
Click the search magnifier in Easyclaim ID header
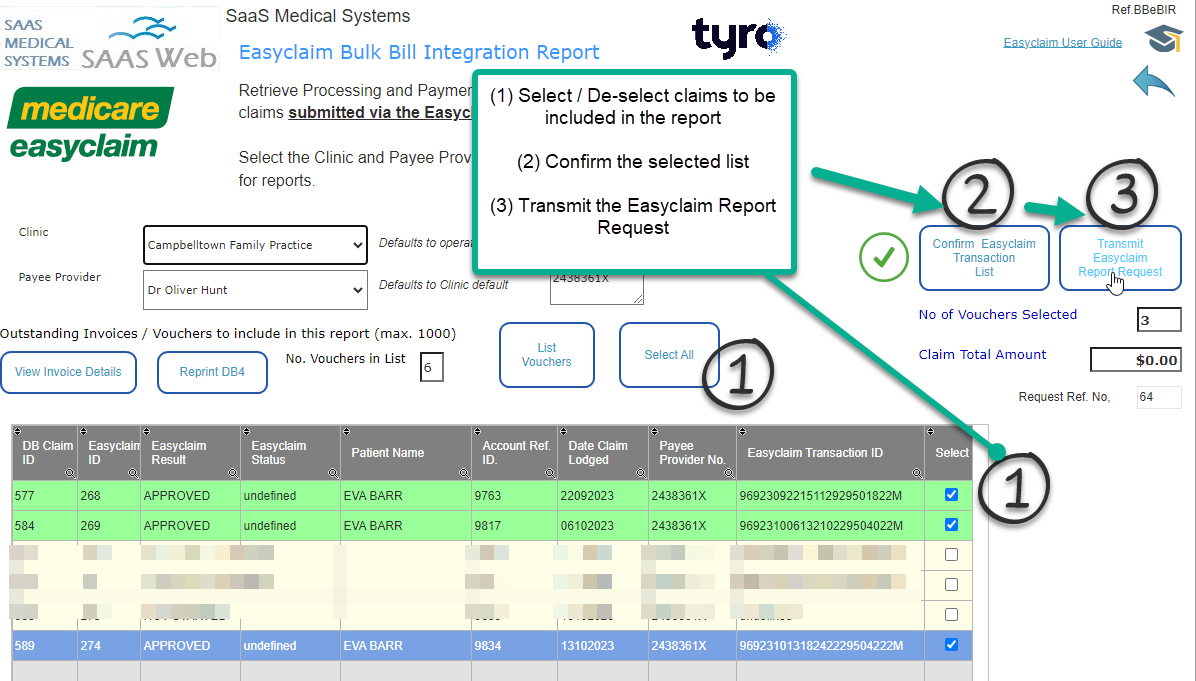133,474
